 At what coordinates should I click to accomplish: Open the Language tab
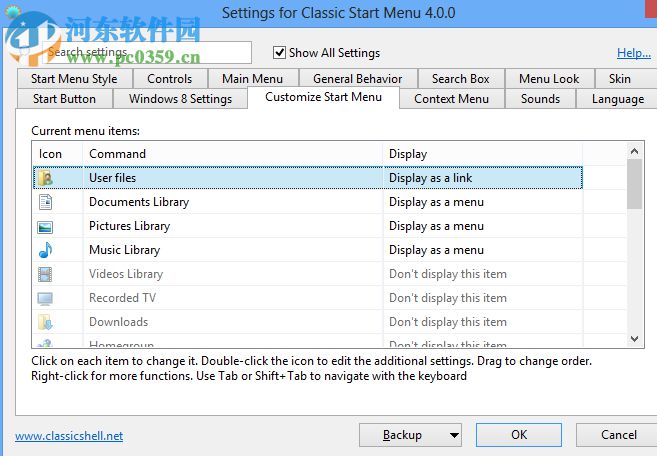point(618,99)
